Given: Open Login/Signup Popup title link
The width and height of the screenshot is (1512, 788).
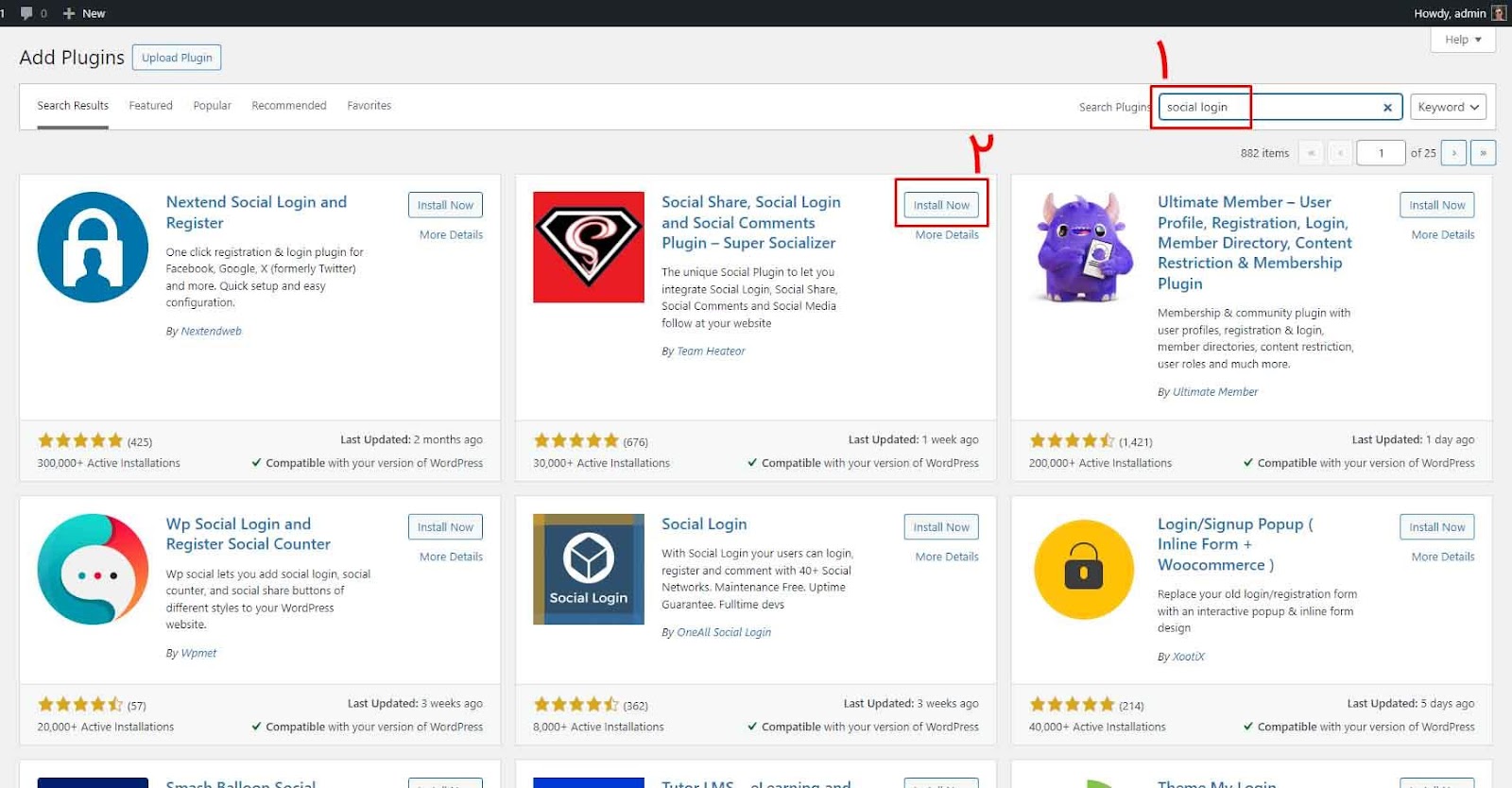Looking at the screenshot, I should click(x=1235, y=544).
